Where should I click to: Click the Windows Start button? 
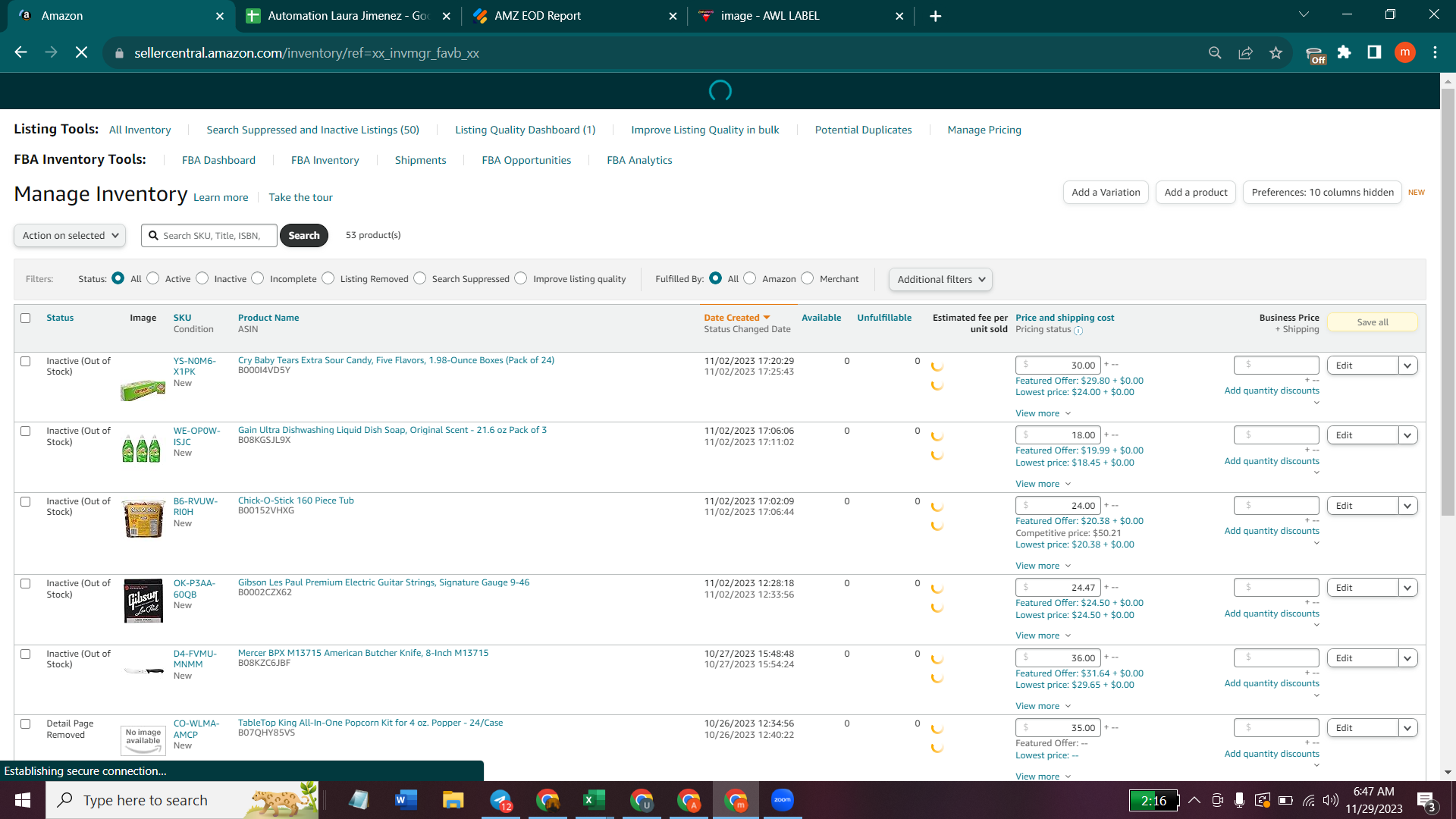23,800
